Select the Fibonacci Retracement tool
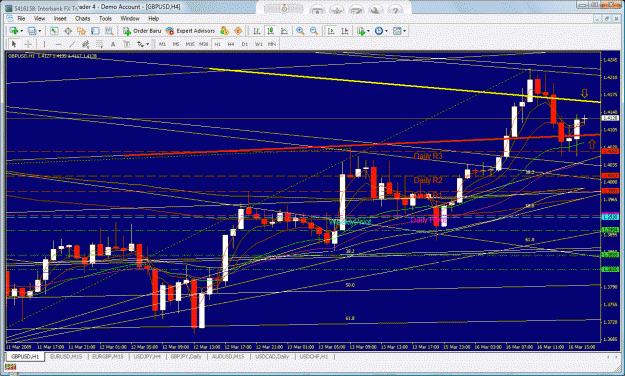This screenshot has height=376, width=625. (99, 44)
